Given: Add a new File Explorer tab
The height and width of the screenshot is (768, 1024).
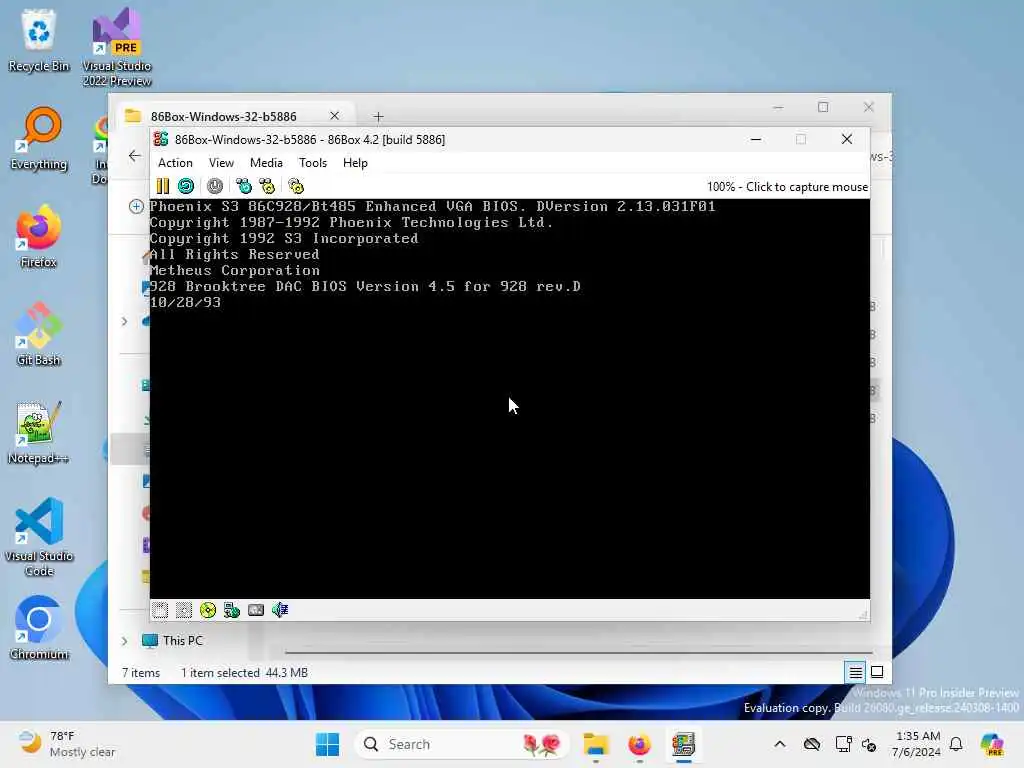Looking at the screenshot, I should pos(378,116).
